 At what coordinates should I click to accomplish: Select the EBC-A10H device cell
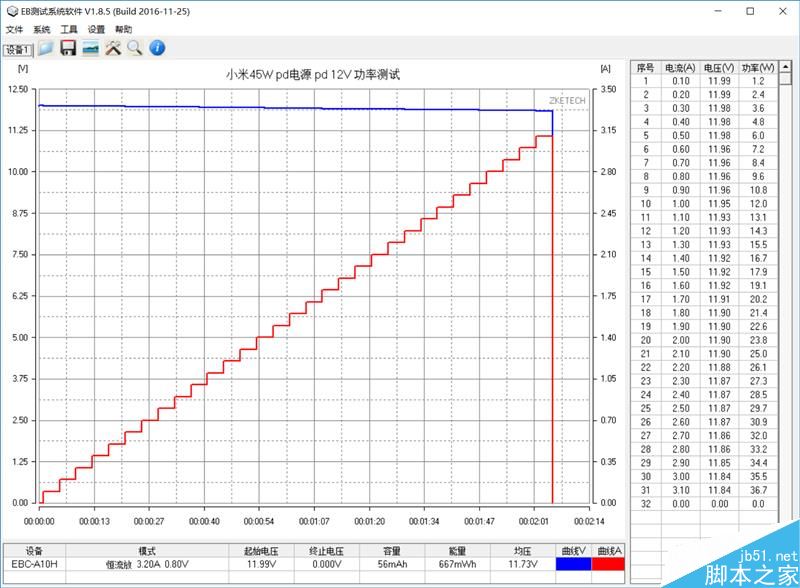(34, 564)
